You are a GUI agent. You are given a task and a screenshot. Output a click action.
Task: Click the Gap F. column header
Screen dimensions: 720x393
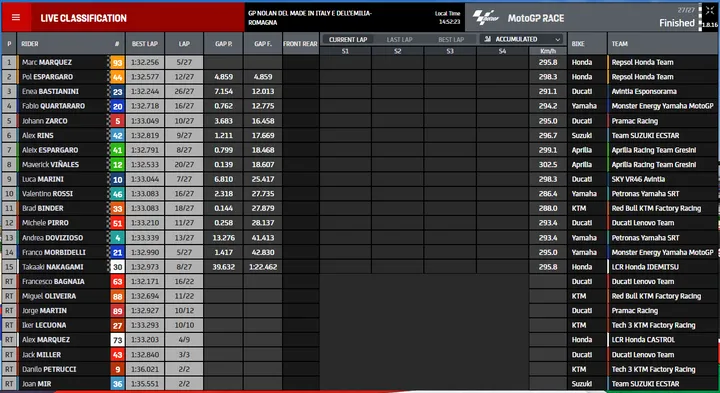coord(263,44)
